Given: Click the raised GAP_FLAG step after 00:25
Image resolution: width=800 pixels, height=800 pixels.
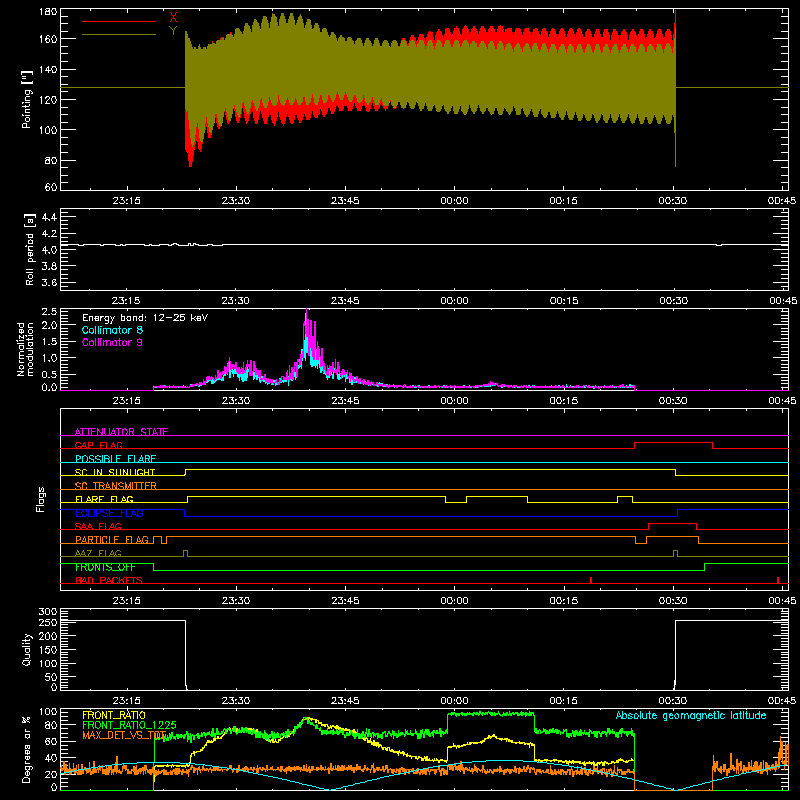Looking at the screenshot, I should 673,443.
